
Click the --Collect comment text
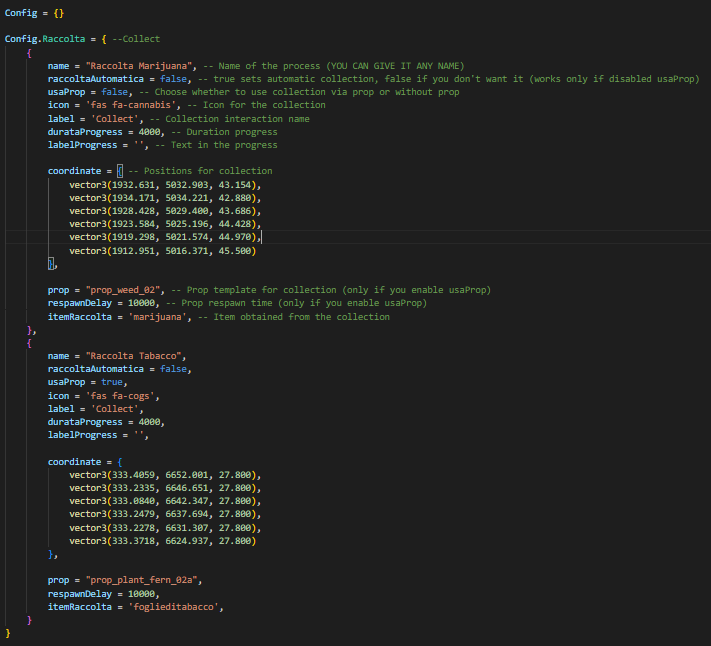136,39
